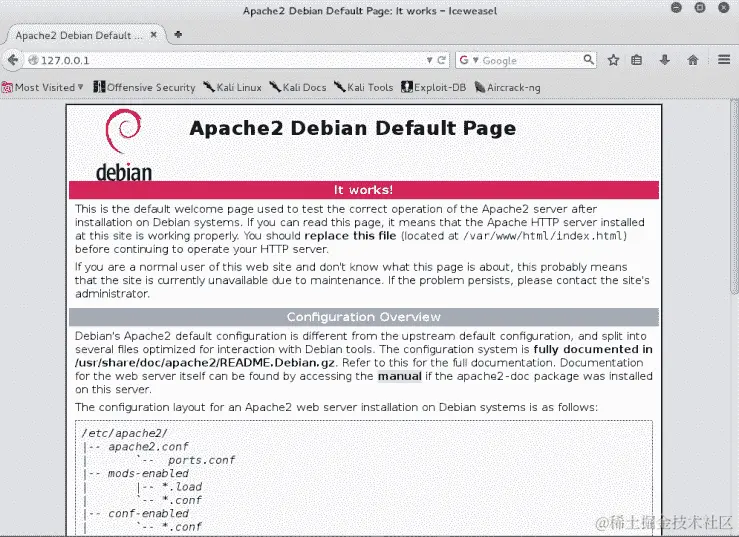The height and width of the screenshot is (537, 739).
Task: Open the Kali Docs bookmark
Action: (x=298, y=87)
